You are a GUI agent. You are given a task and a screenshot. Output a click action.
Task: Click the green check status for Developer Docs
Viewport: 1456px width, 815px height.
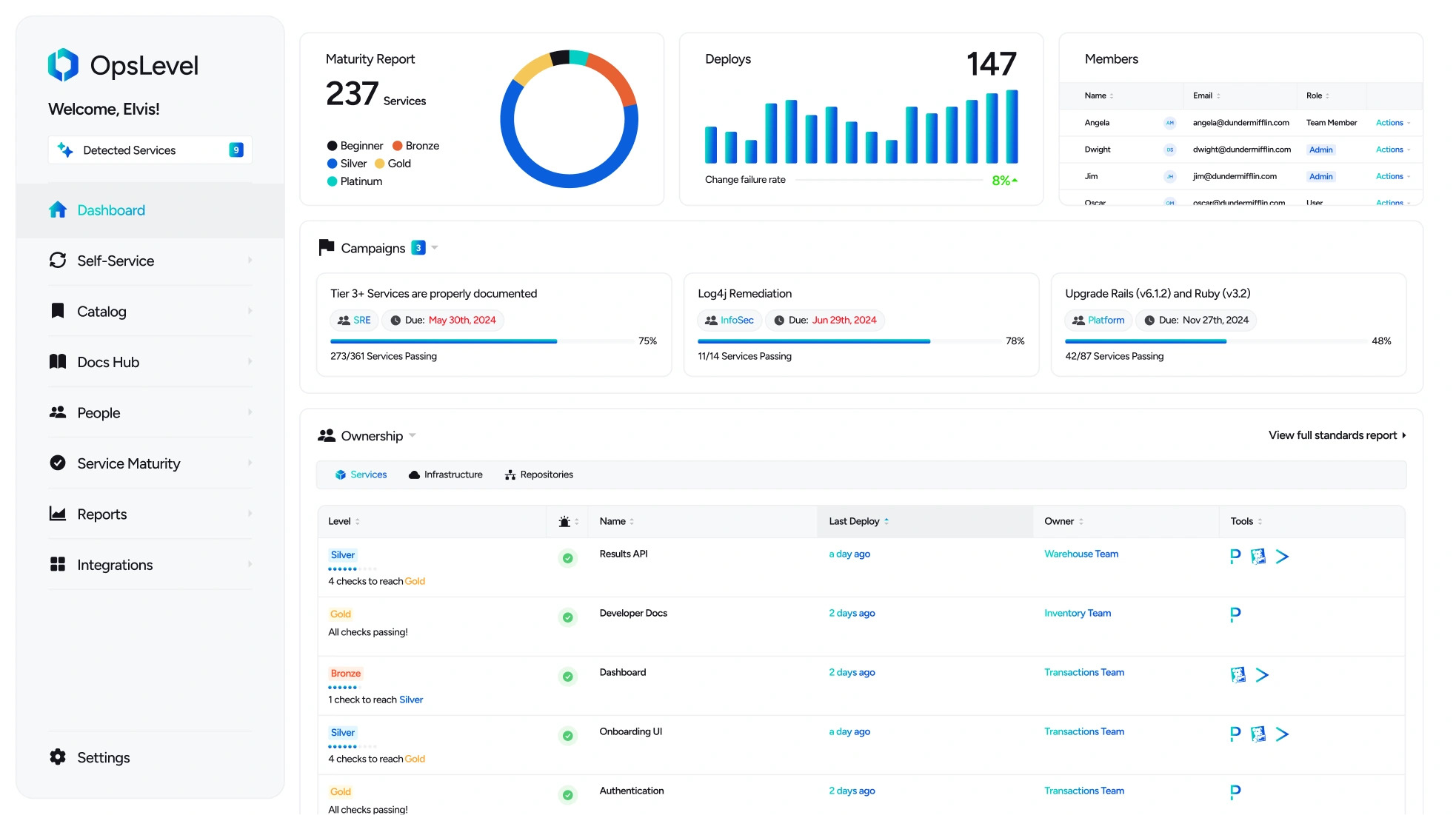point(567,617)
